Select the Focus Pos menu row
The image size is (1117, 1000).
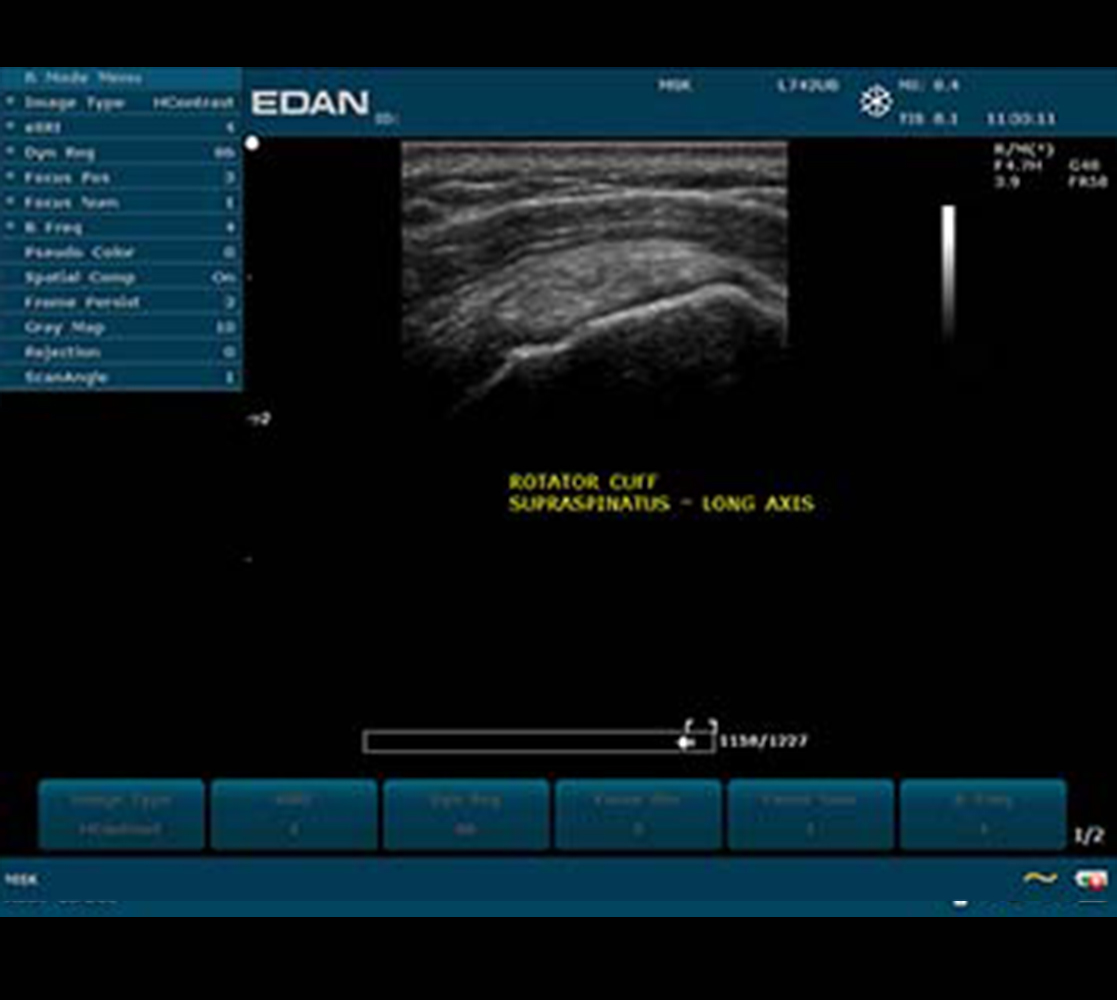pyautogui.click(x=121, y=177)
